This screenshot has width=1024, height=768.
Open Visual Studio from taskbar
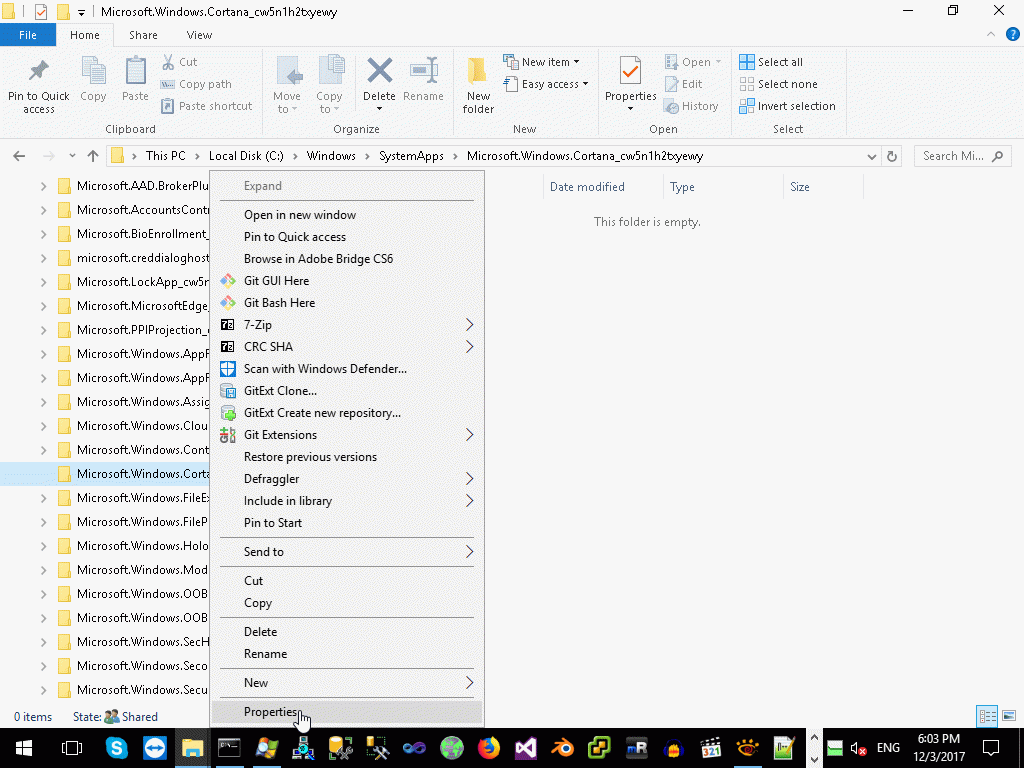[x=526, y=748]
